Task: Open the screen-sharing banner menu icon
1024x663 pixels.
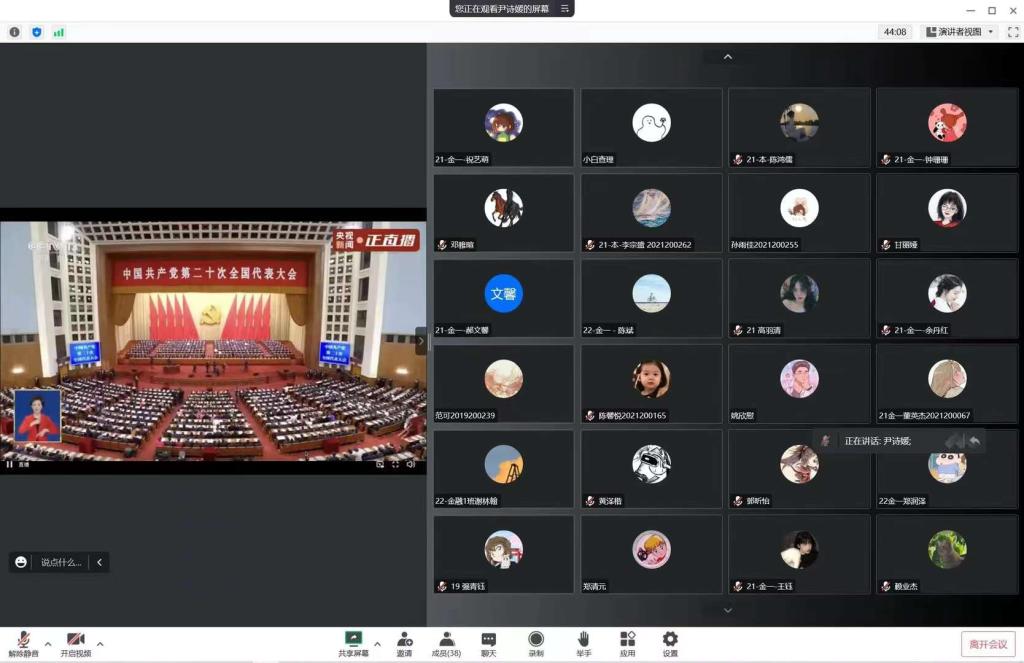Action: tap(565, 9)
